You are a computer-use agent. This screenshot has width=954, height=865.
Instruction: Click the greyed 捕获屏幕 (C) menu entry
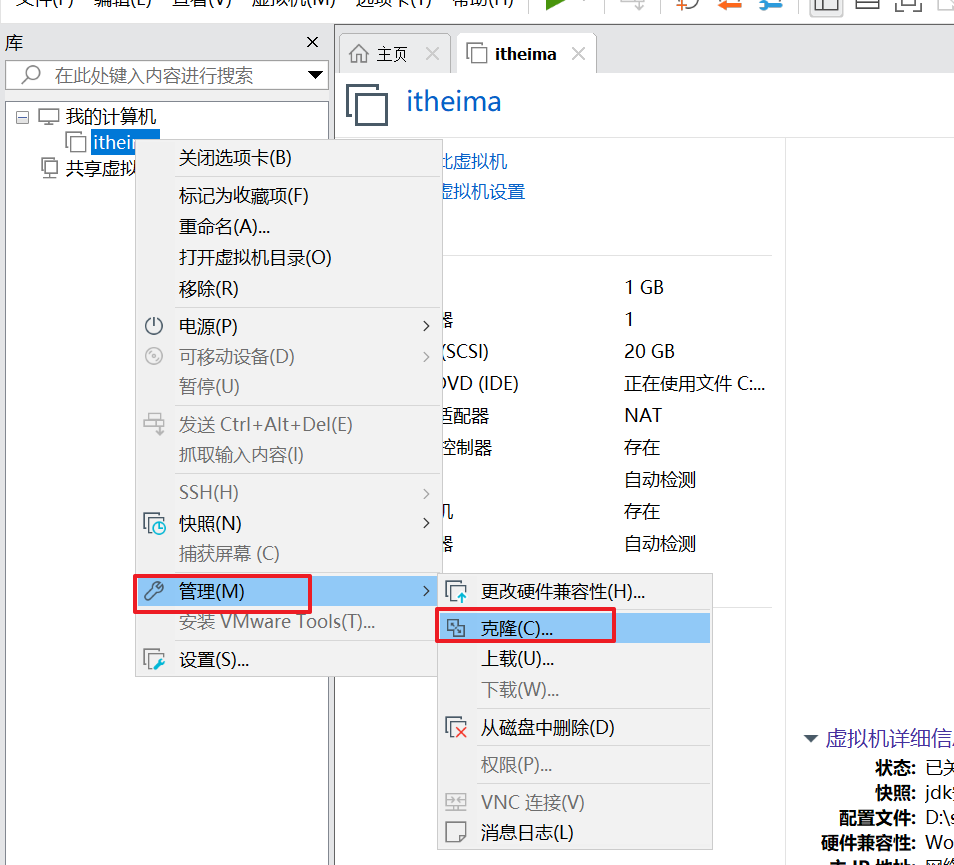click(x=288, y=554)
